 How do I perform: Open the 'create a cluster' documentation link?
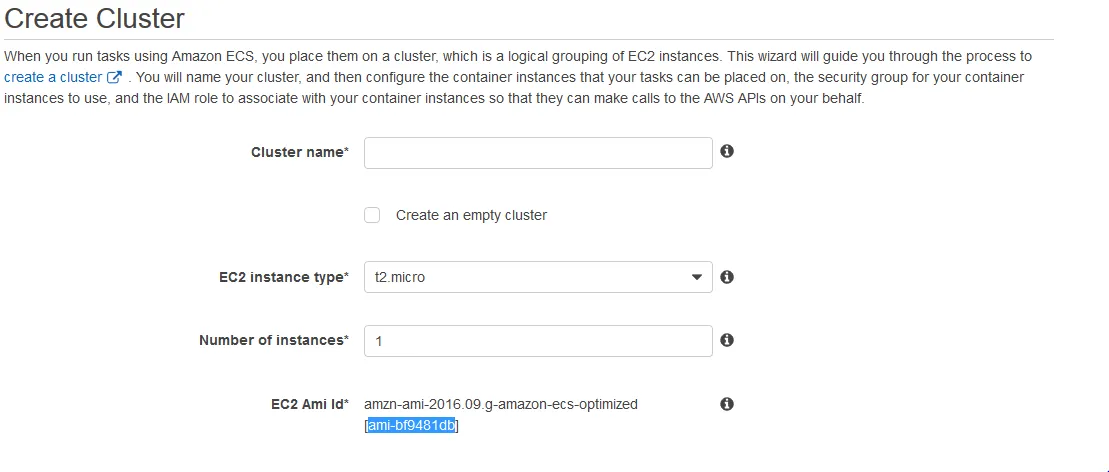53,77
